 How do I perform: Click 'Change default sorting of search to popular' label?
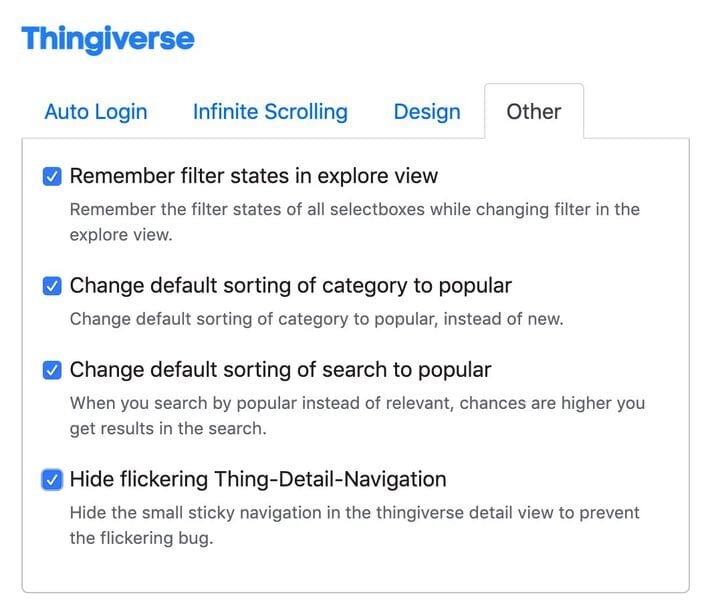(280, 370)
